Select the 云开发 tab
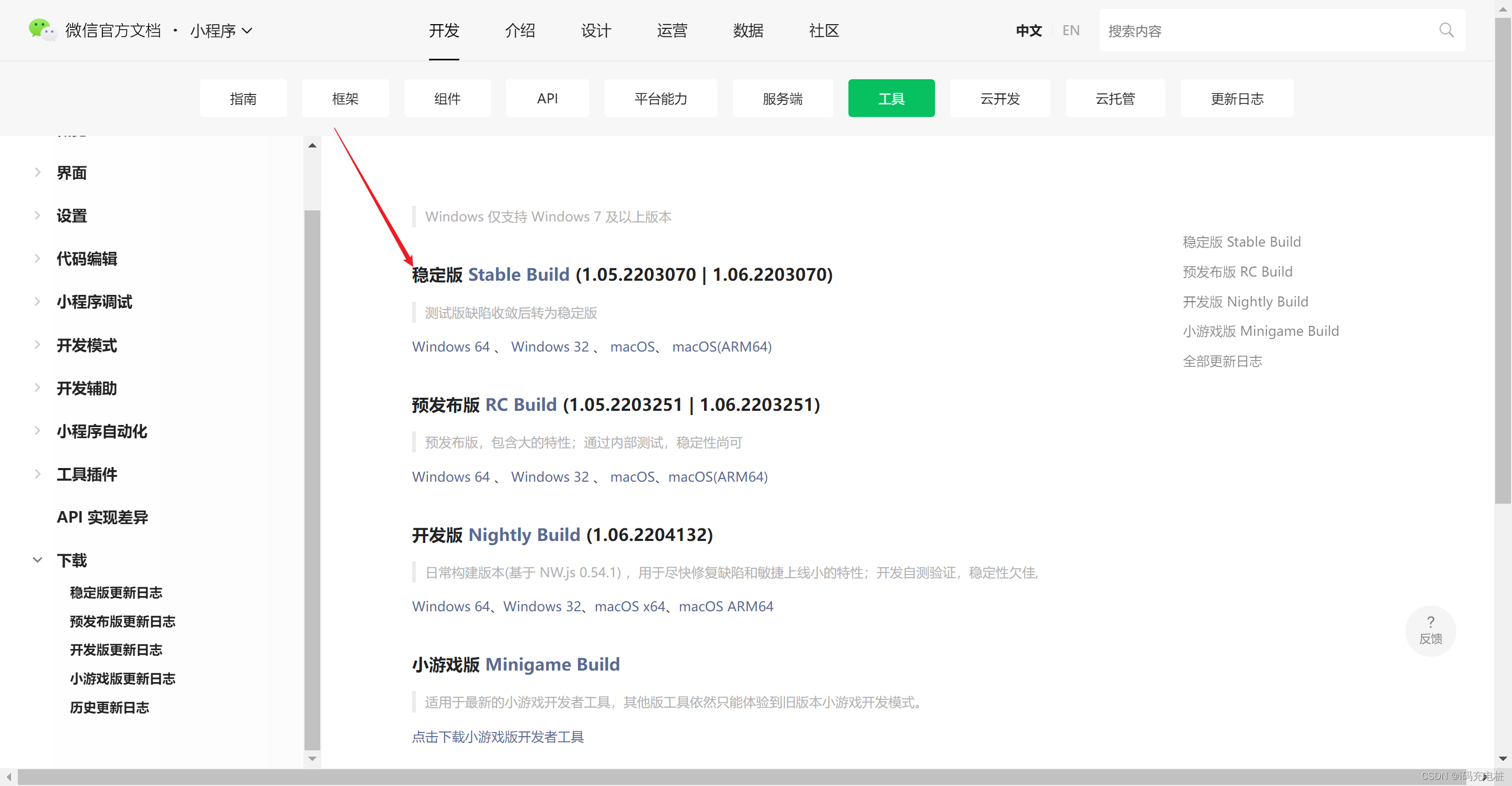Screen dimensions: 1512x786 (1000, 98)
